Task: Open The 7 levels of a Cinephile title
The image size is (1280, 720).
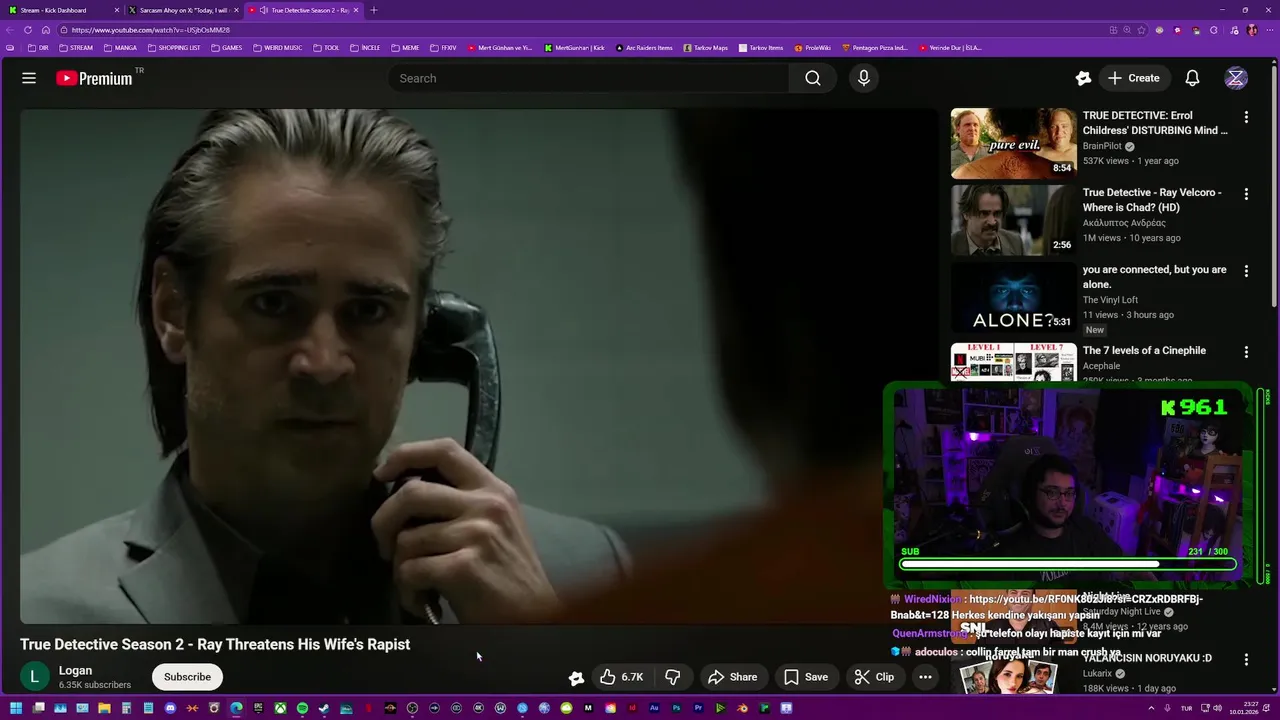Action: click(1144, 350)
